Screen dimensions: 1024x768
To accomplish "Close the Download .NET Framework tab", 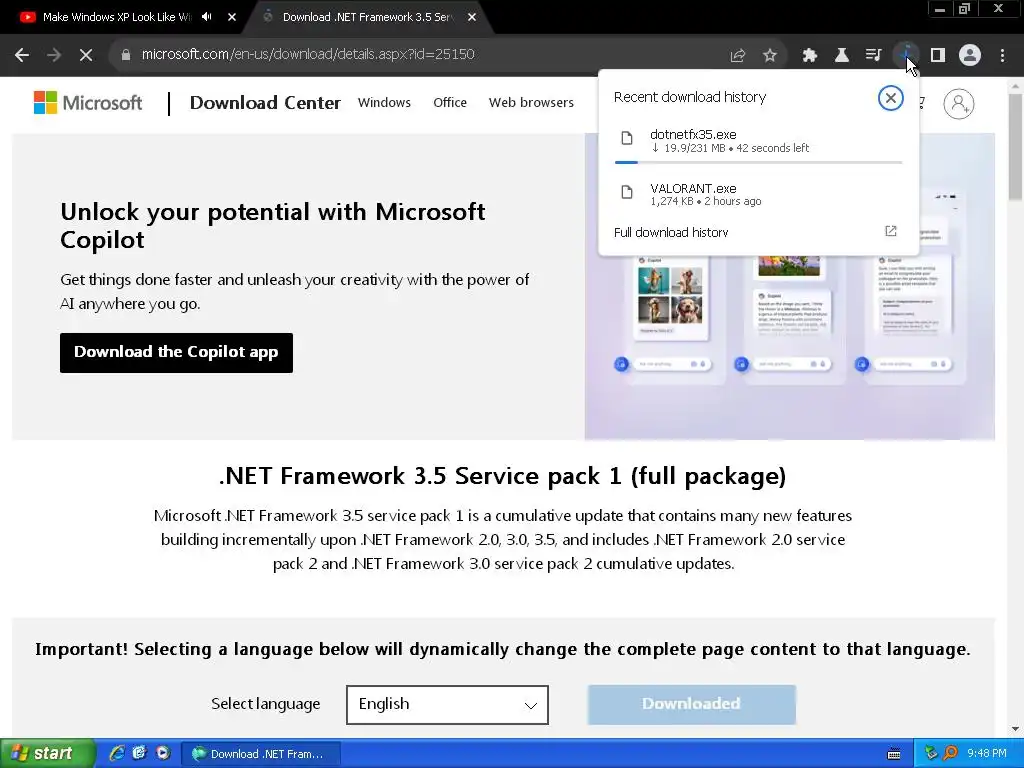I will tap(472, 17).
